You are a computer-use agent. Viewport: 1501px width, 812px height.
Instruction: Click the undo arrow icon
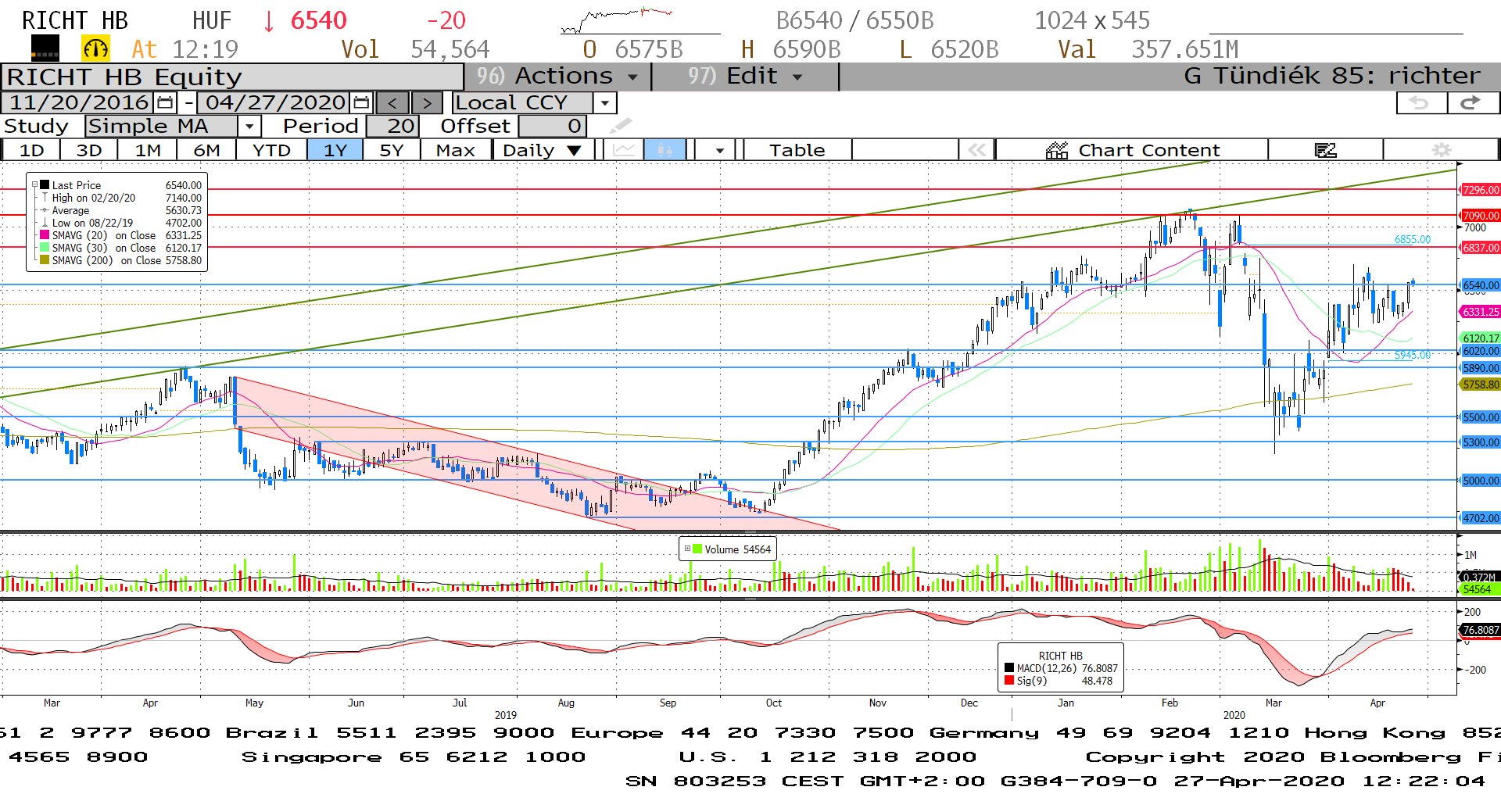(x=1420, y=102)
